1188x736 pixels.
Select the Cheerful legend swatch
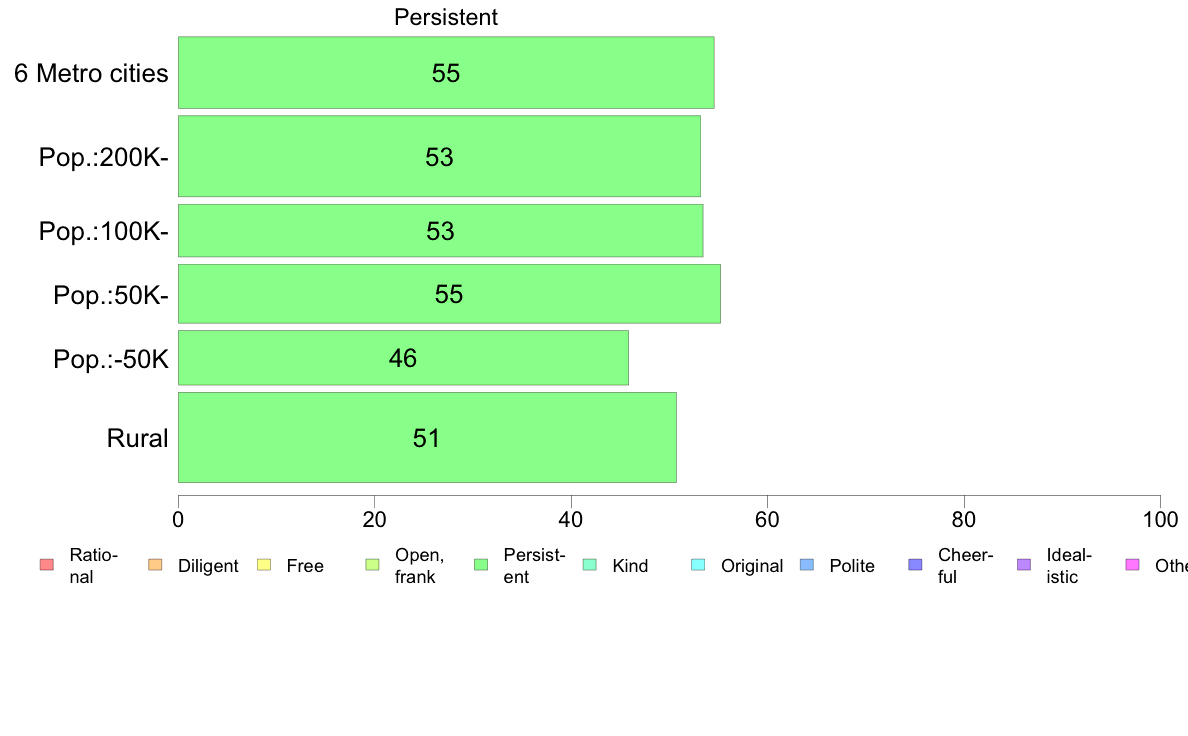[915, 565]
